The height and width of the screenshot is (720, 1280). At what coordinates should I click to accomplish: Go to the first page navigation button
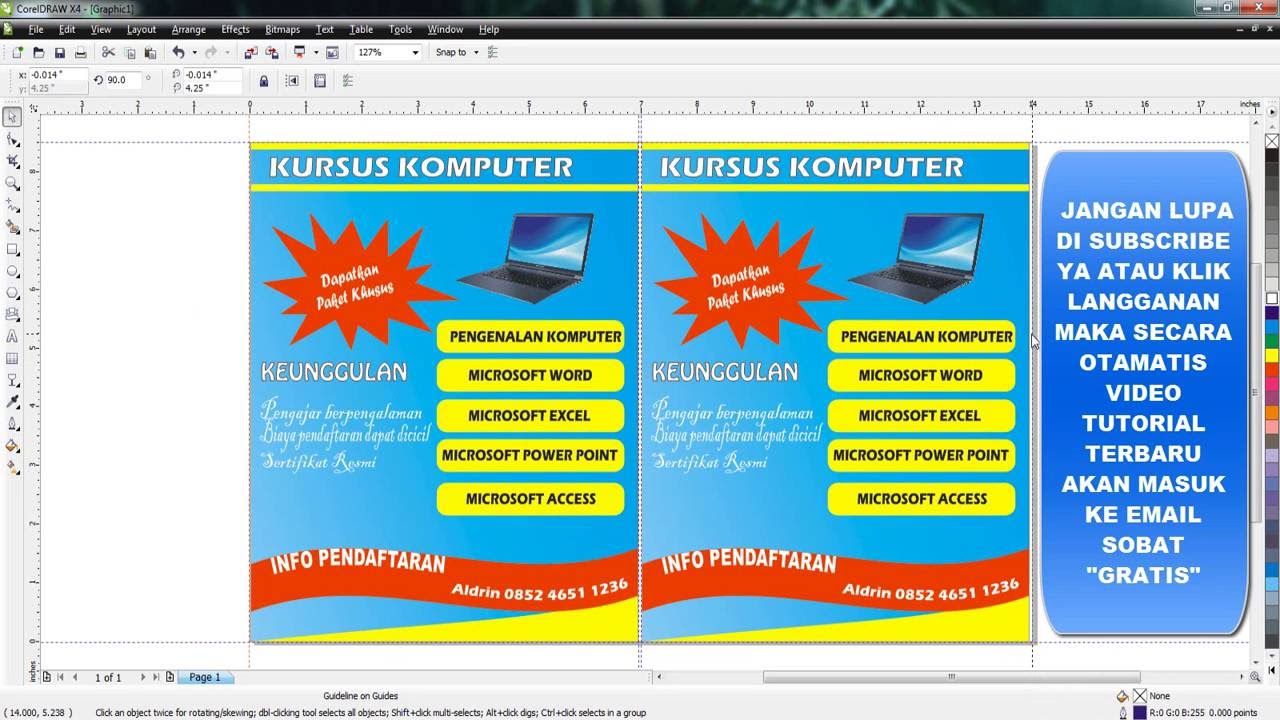click(x=60, y=677)
